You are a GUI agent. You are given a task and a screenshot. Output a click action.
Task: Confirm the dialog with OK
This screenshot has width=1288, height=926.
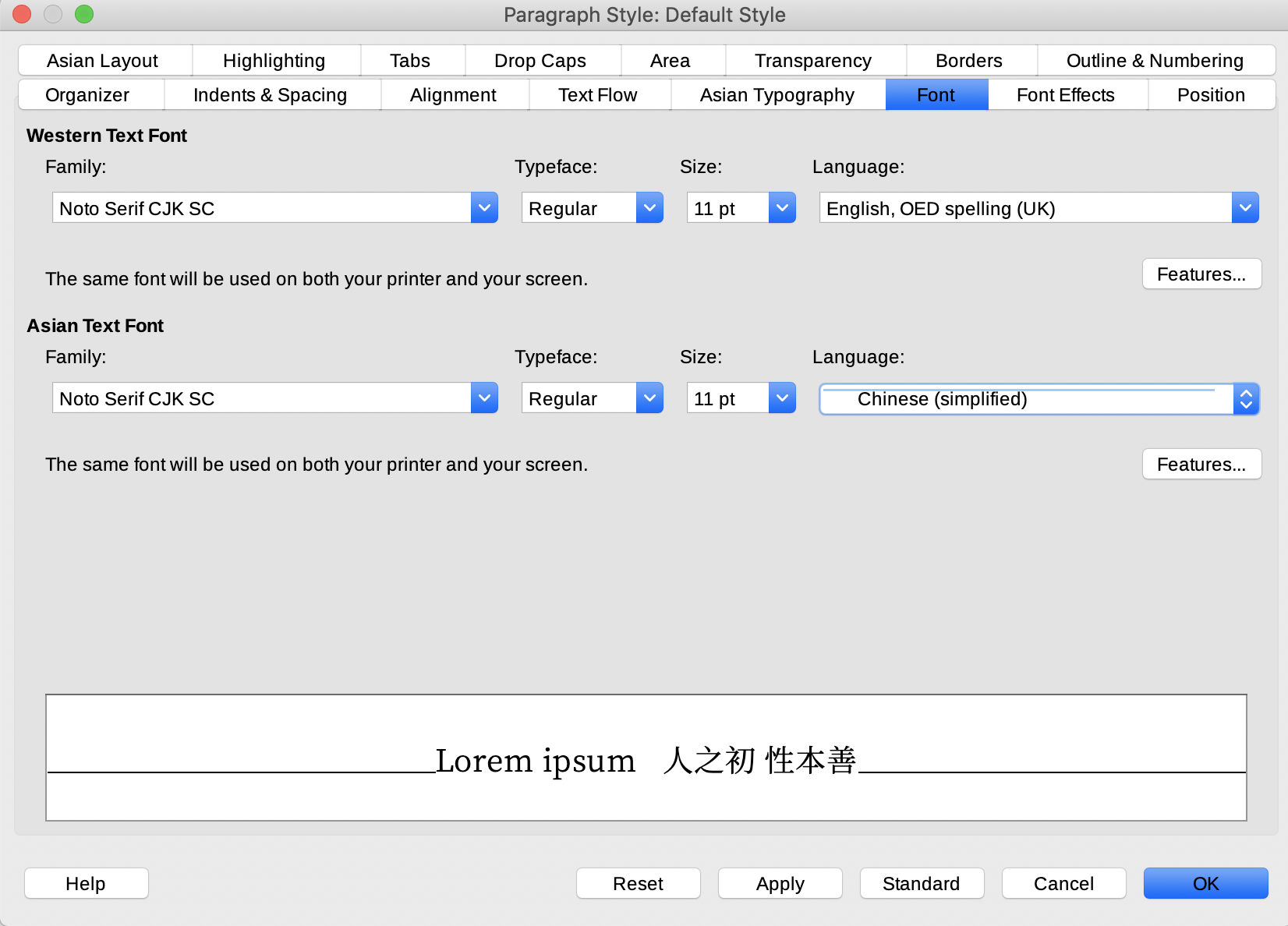(1205, 883)
